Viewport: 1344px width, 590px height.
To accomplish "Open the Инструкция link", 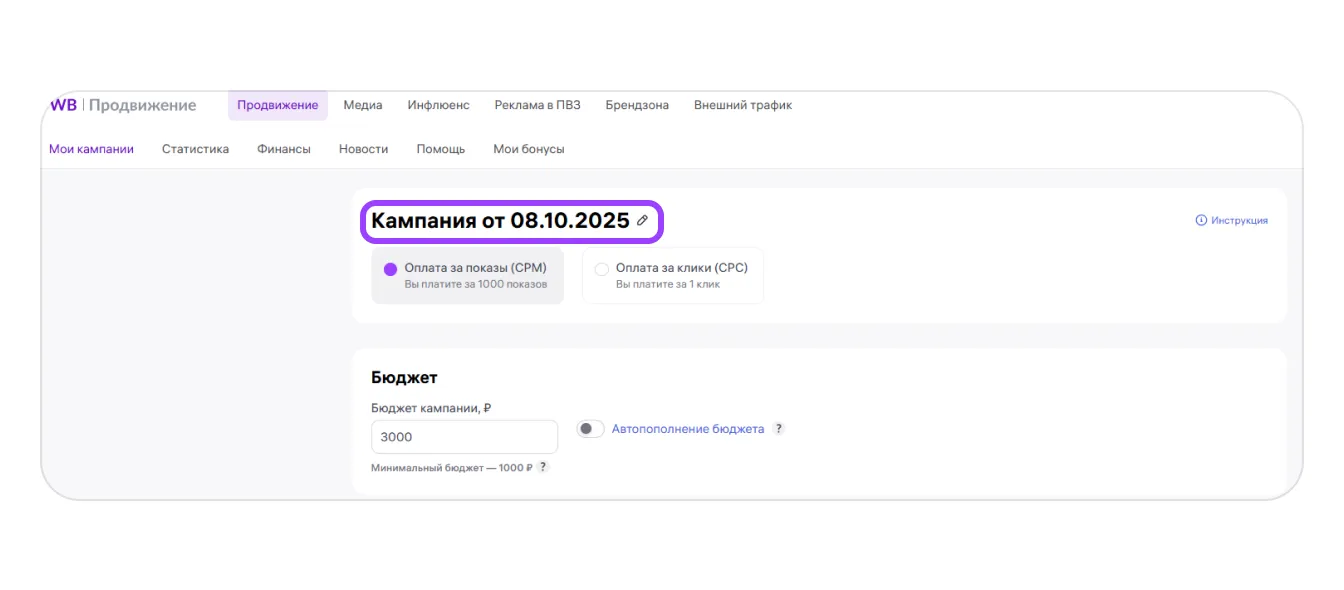I will [x=1232, y=220].
